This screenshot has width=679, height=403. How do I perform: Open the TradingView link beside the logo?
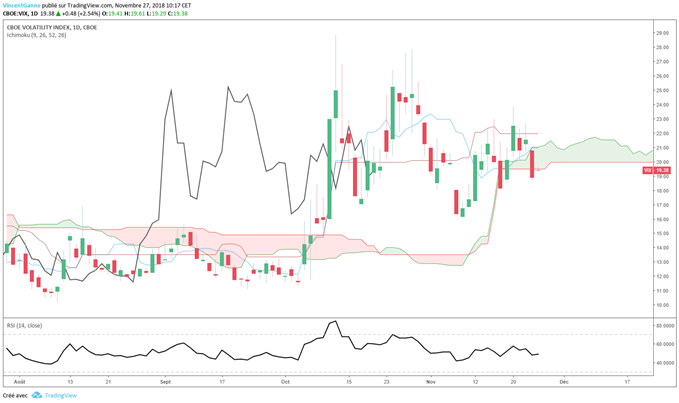[x=61, y=395]
